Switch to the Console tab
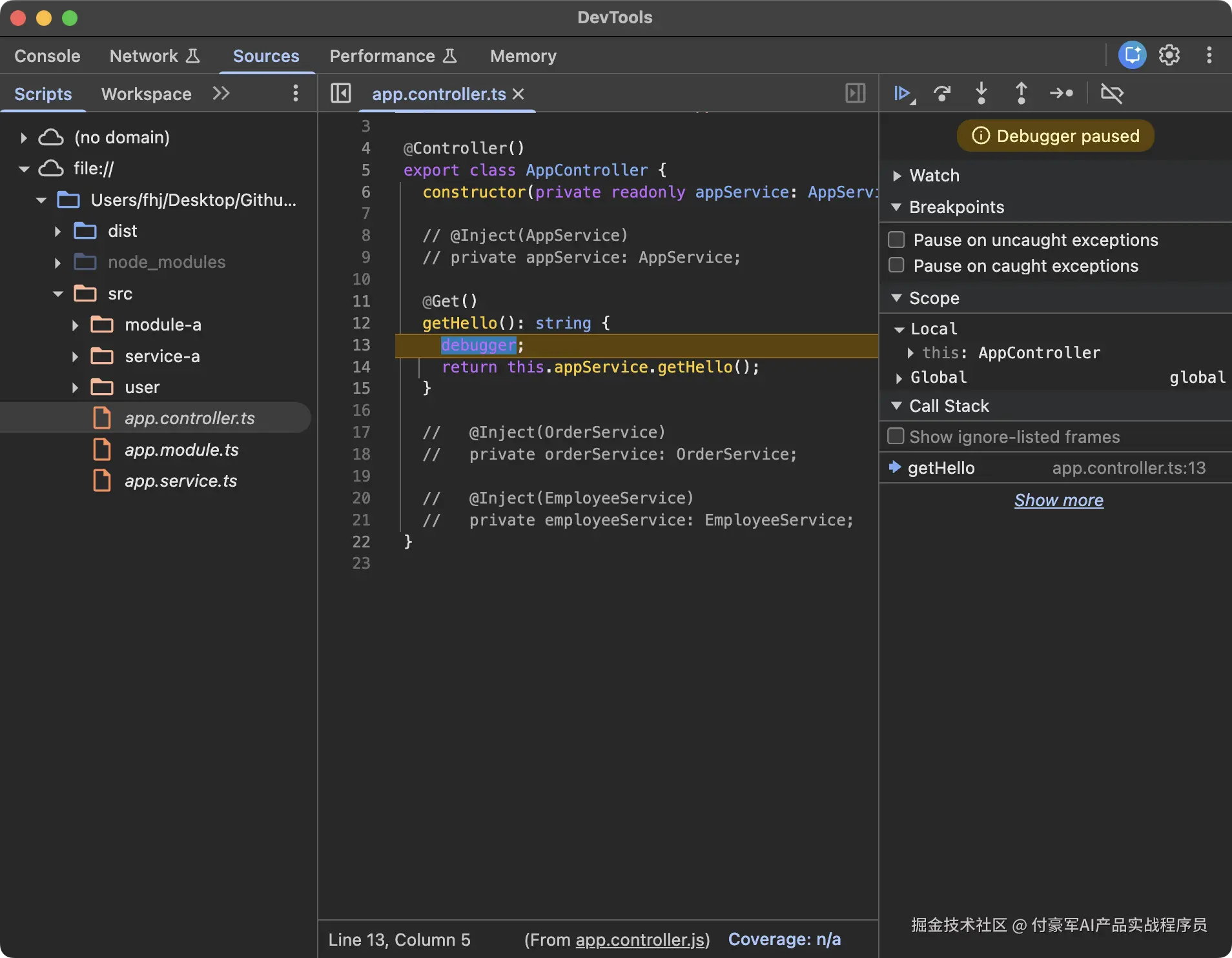Image resolution: width=1232 pixels, height=958 pixels. pyautogui.click(x=47, y=56)
